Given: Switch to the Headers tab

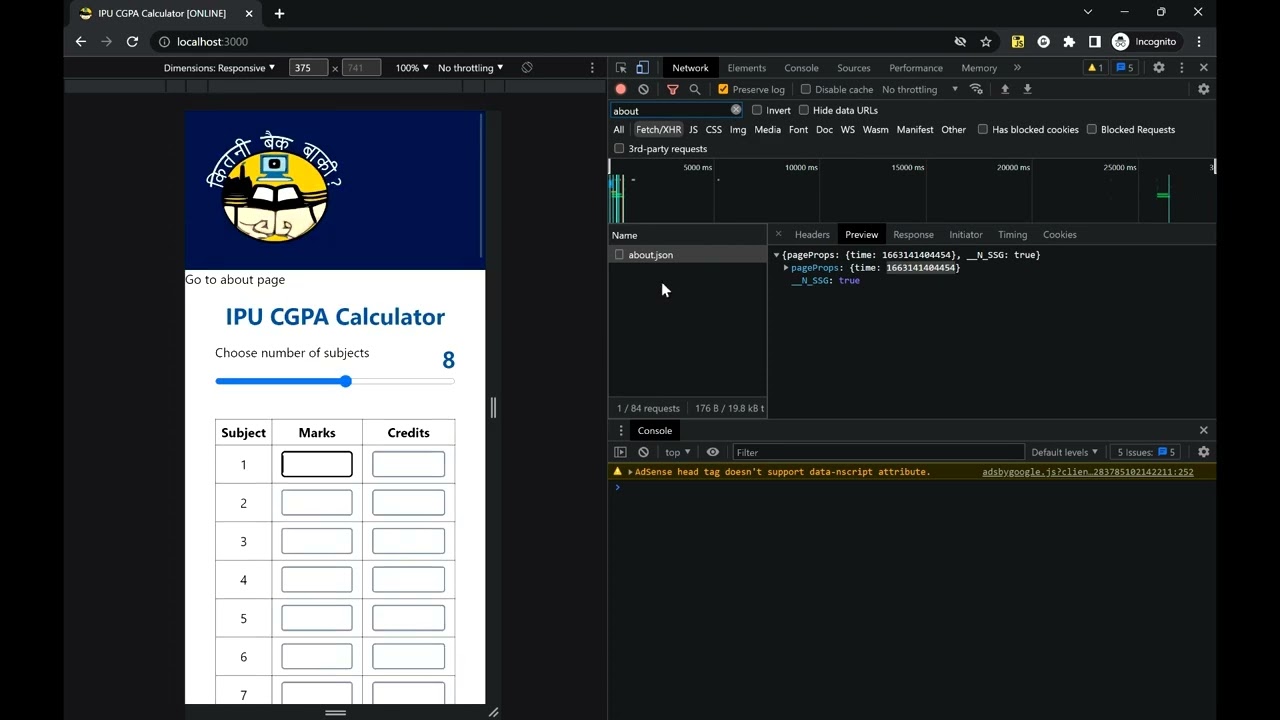Looking at the screenshot, I should (812, 234).
